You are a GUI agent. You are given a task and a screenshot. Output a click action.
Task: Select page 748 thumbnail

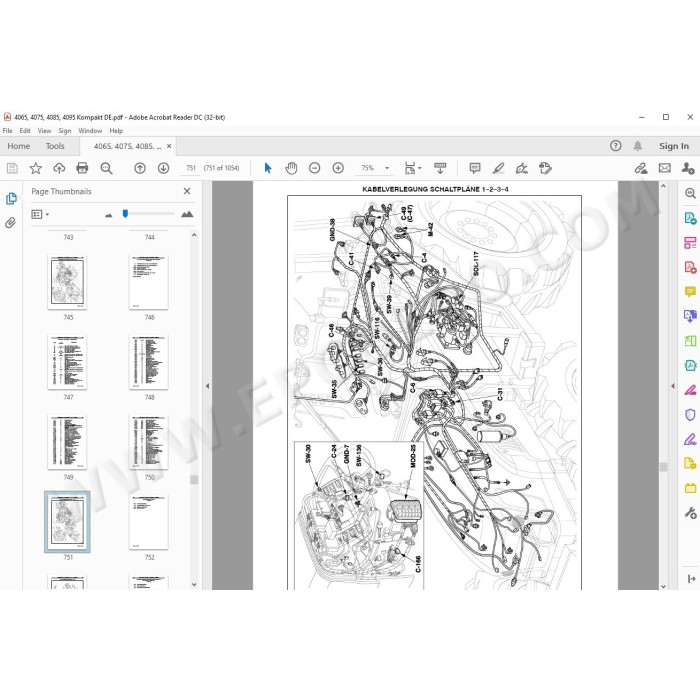point(149,362)
